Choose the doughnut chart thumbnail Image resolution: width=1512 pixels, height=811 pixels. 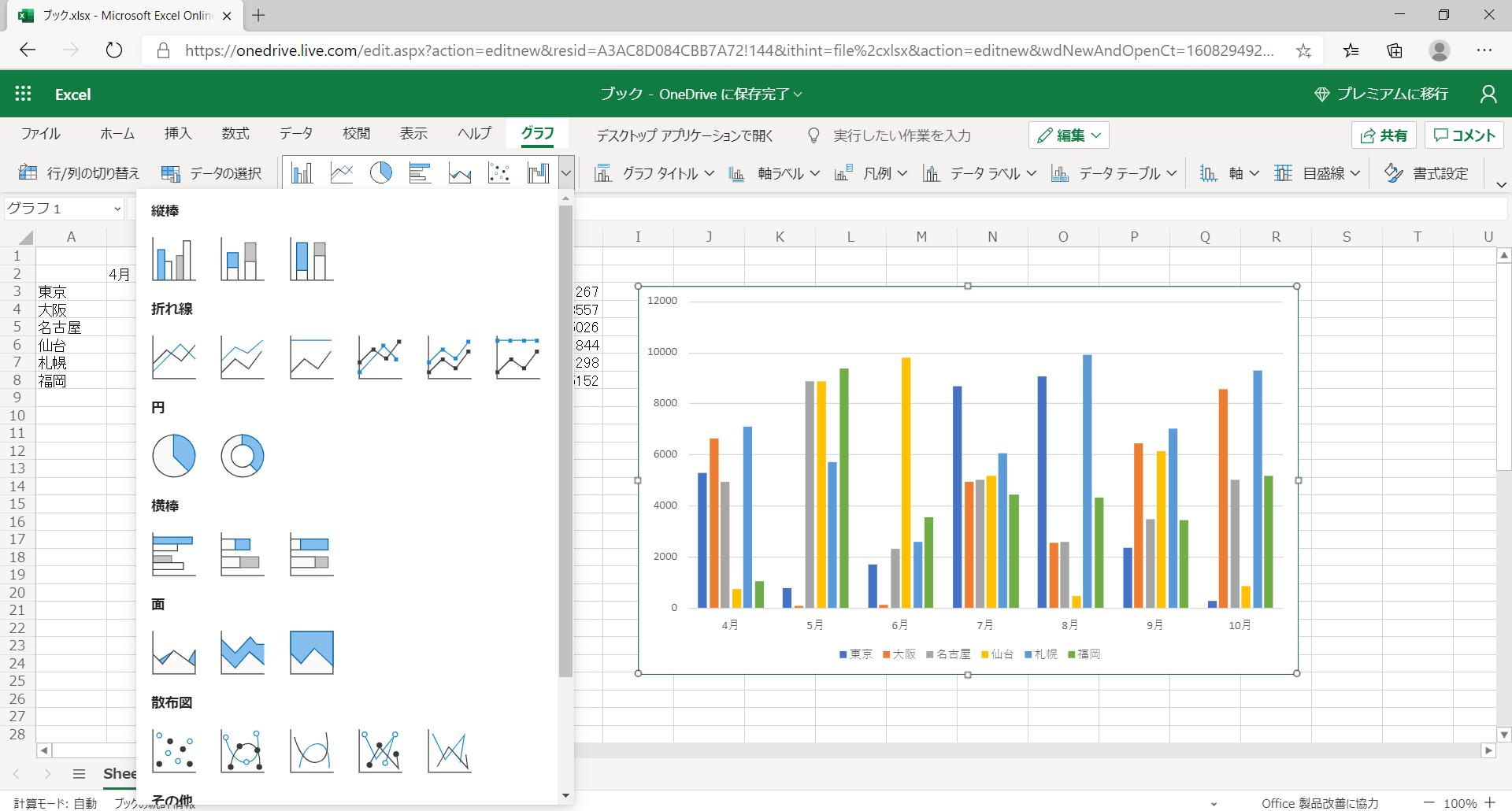coord(243,456)
